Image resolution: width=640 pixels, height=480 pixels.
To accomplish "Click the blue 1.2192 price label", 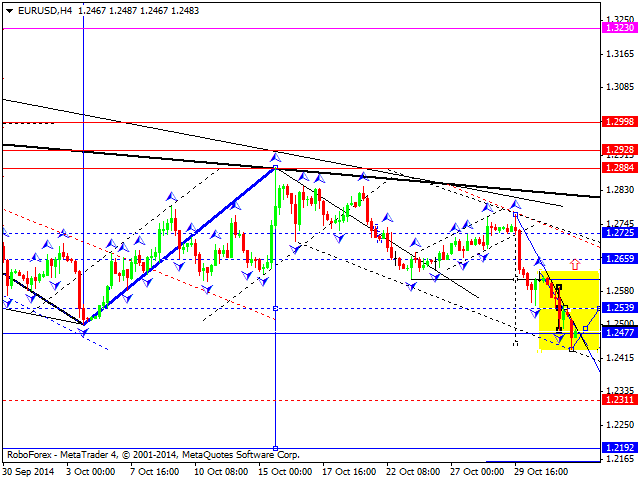I will tap(618, 448).
